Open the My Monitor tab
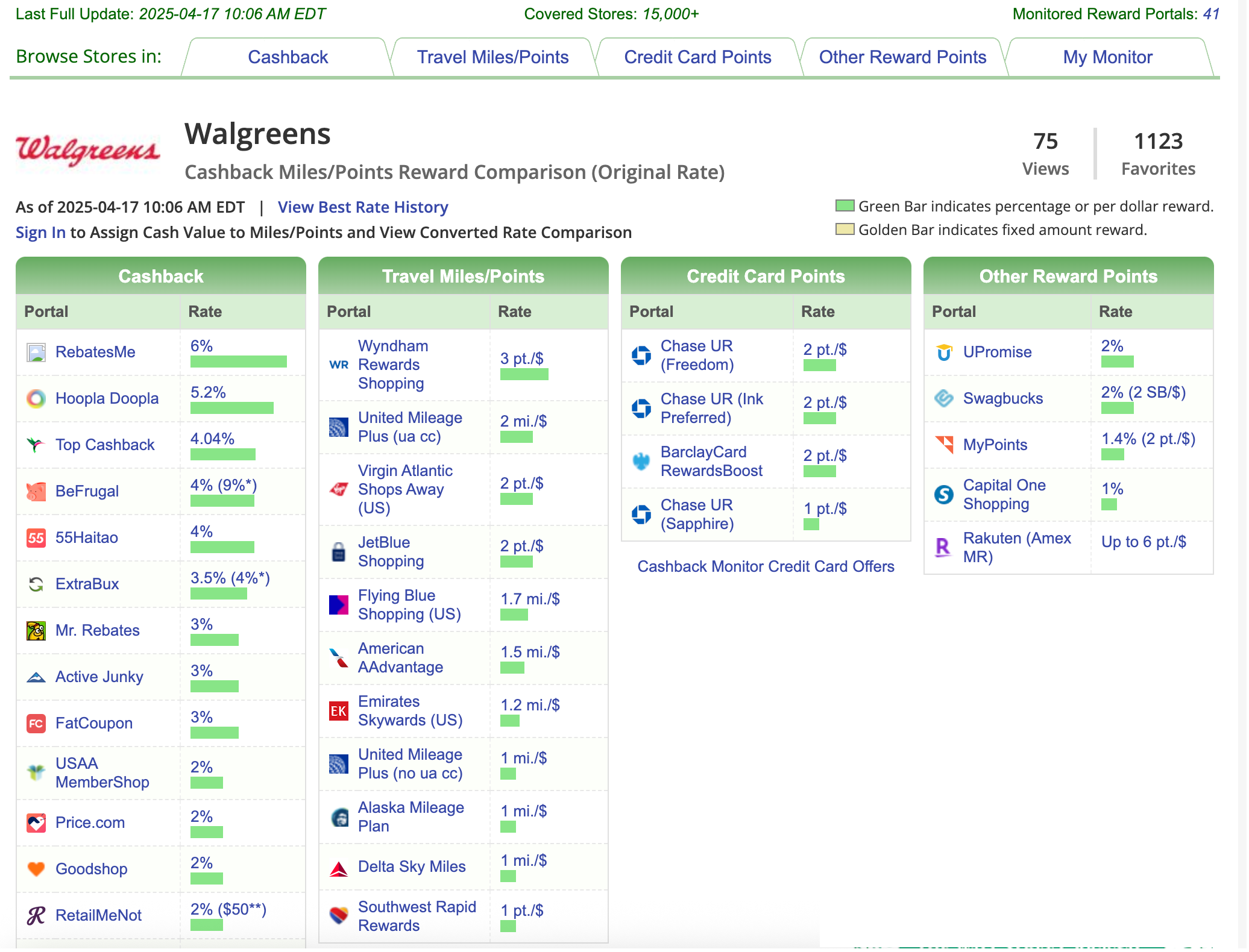 [x=1107, y=57]
